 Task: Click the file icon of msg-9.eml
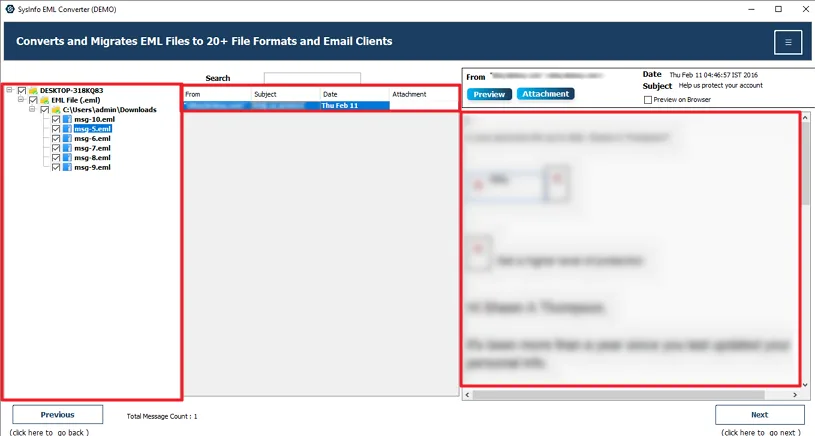67,167
